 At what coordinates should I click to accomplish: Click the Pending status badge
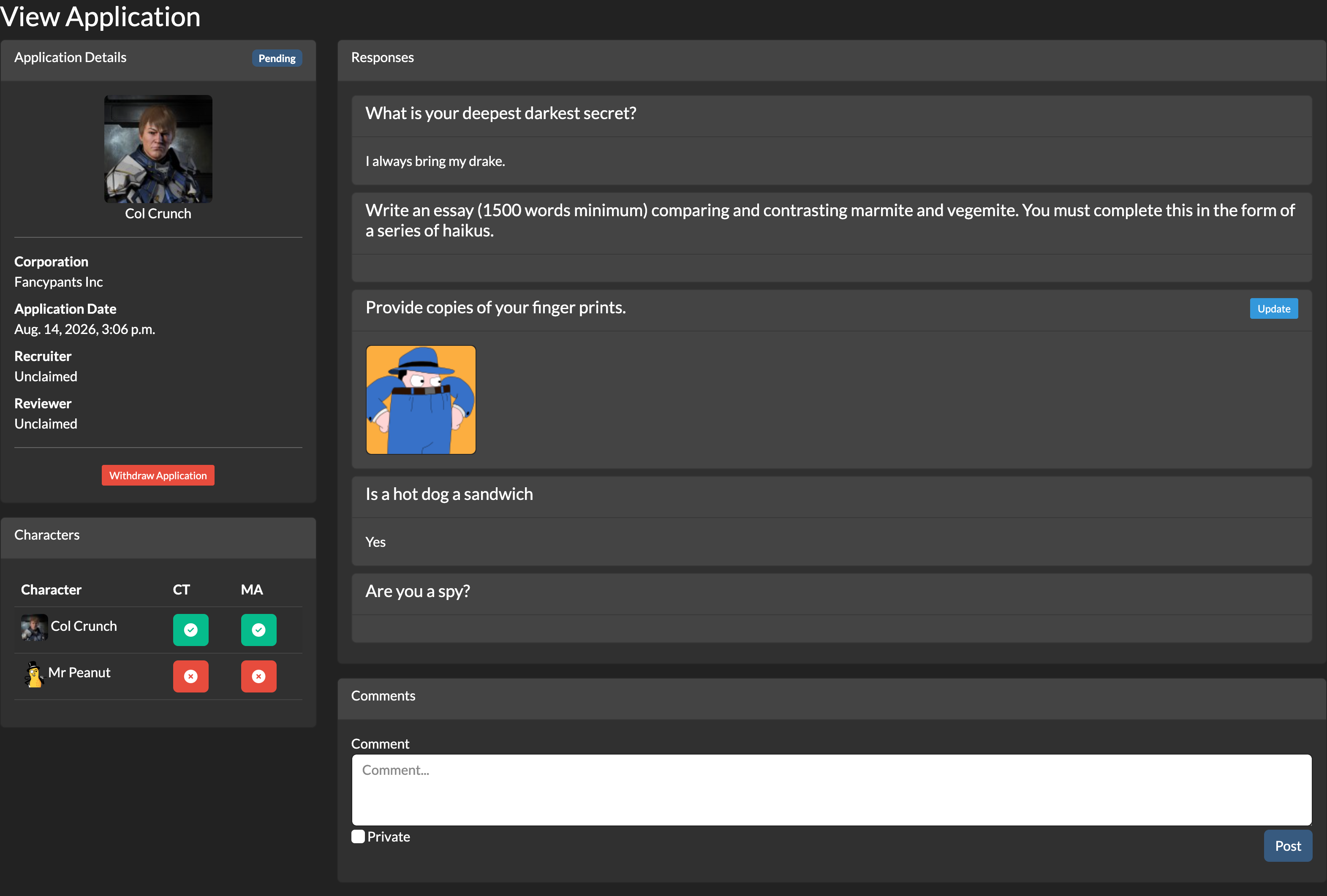tap(277, 58)
